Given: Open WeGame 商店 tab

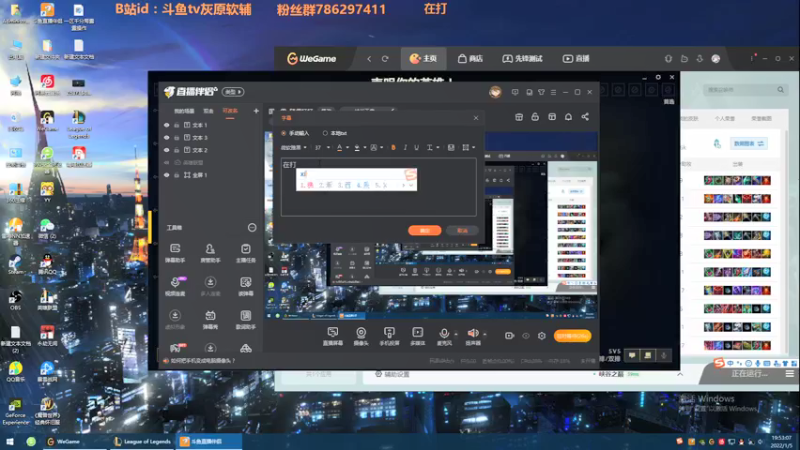Looking at the screenshot, I should pyautogui.click(x=470, y=59).
